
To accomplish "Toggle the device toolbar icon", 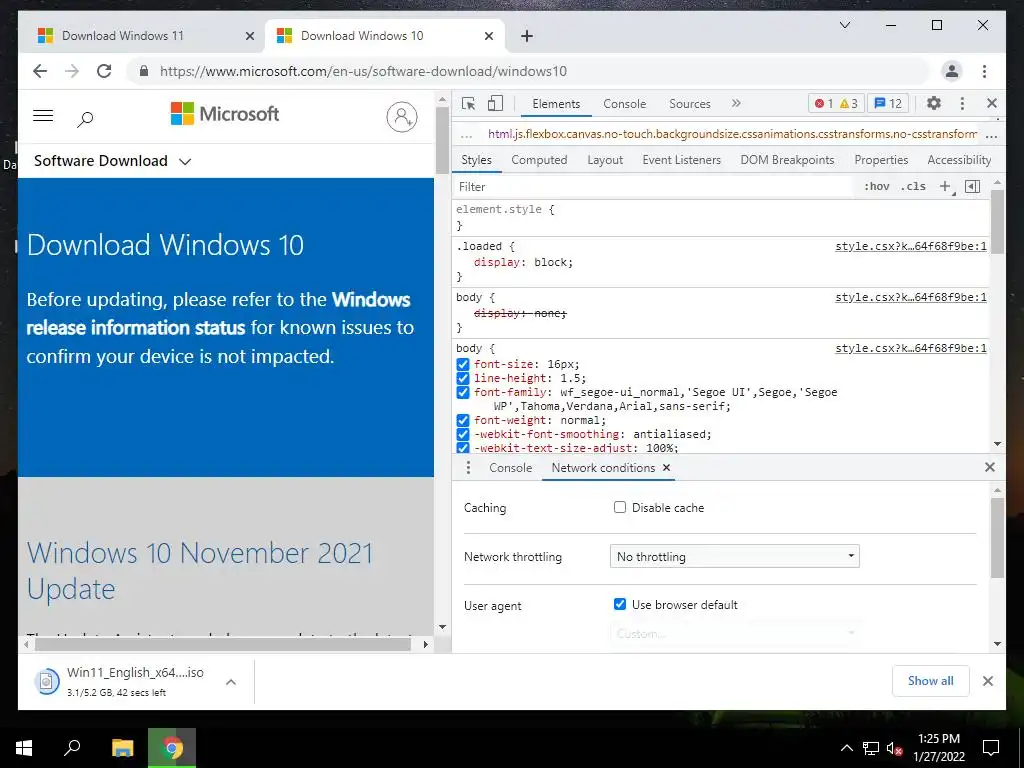I will 496,103.
